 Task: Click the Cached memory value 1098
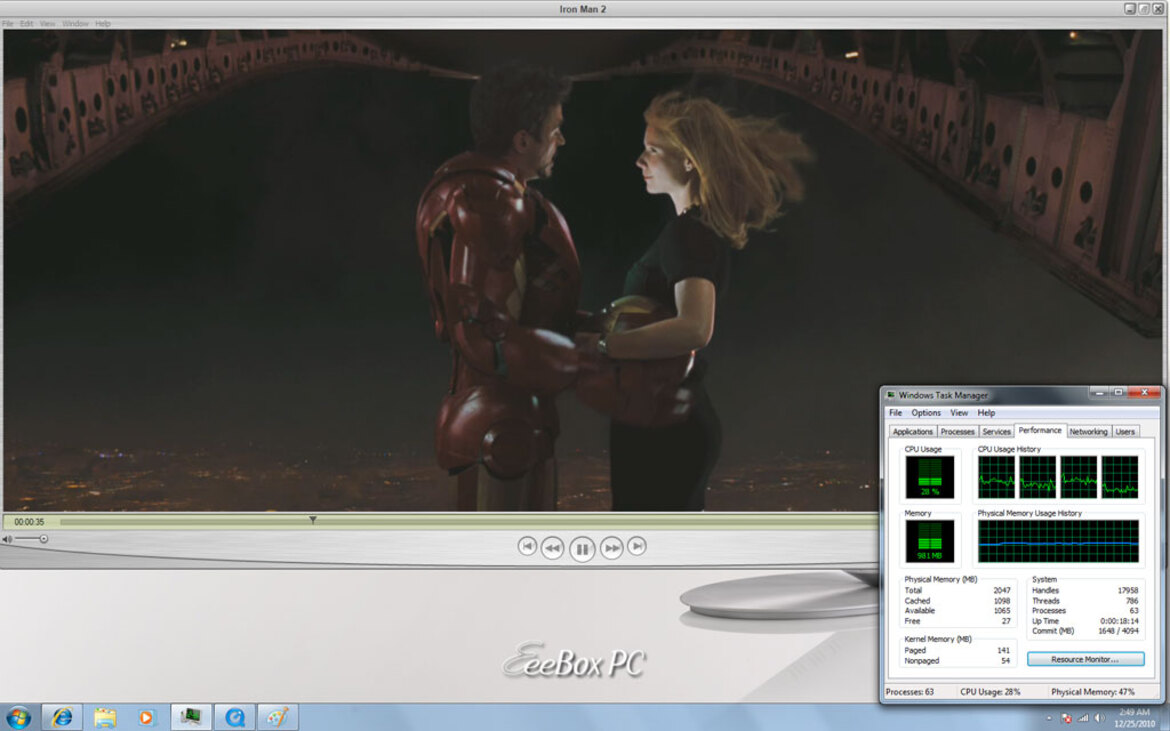coord(1001,600)
